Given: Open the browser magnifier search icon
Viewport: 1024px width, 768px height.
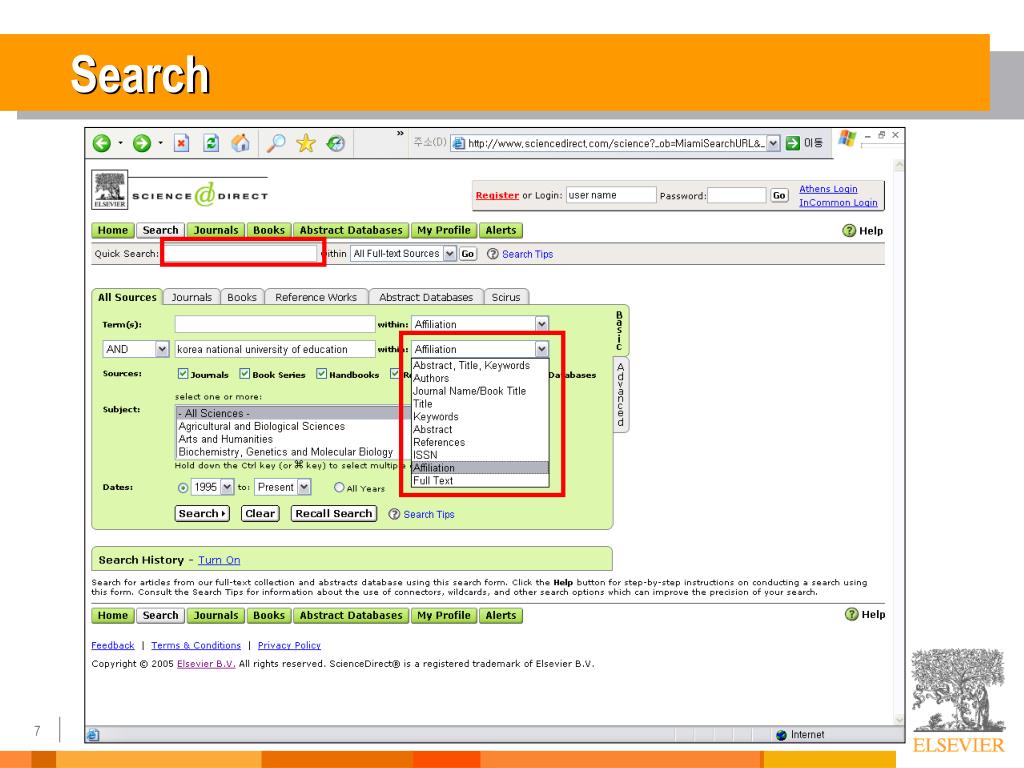Looking at the screenshot, I should tap(276, 143).
